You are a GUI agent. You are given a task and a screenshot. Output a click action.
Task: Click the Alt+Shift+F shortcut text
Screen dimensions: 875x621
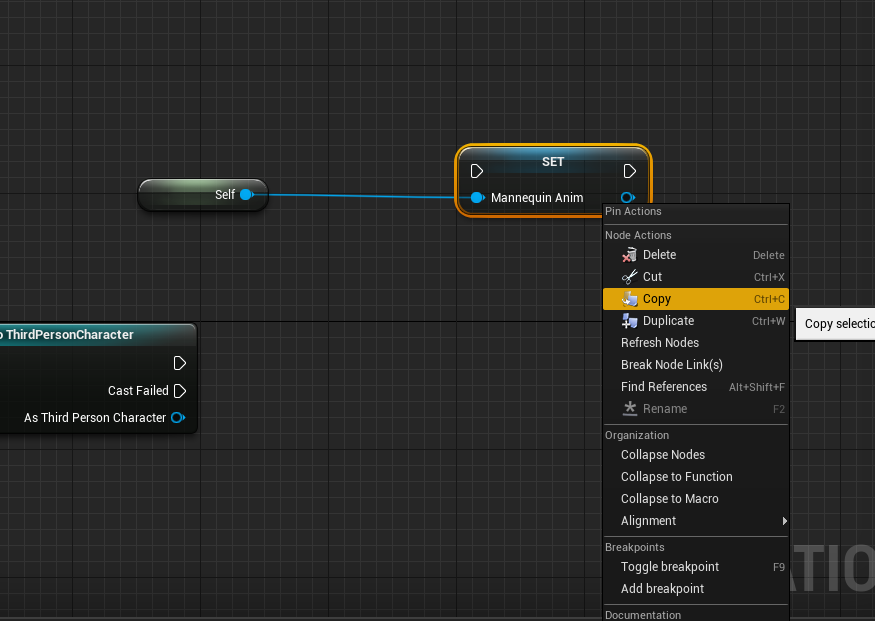757,387
